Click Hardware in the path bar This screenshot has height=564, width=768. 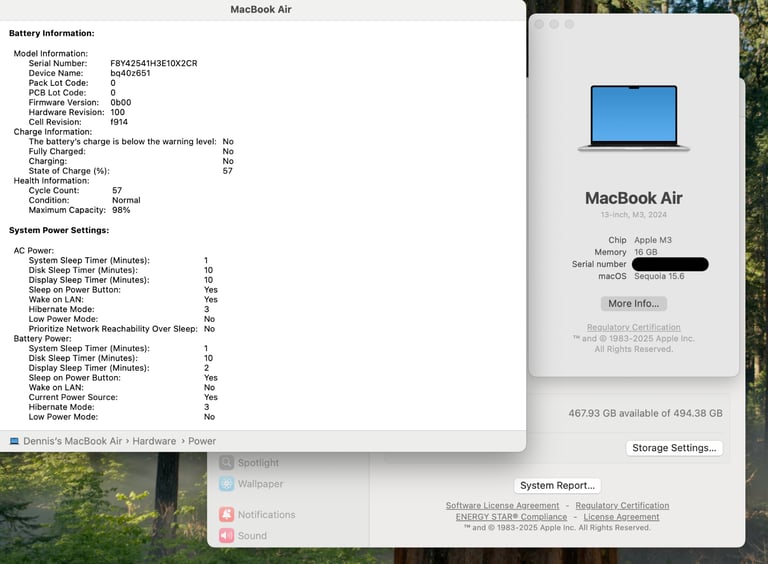tap(154, 441)
